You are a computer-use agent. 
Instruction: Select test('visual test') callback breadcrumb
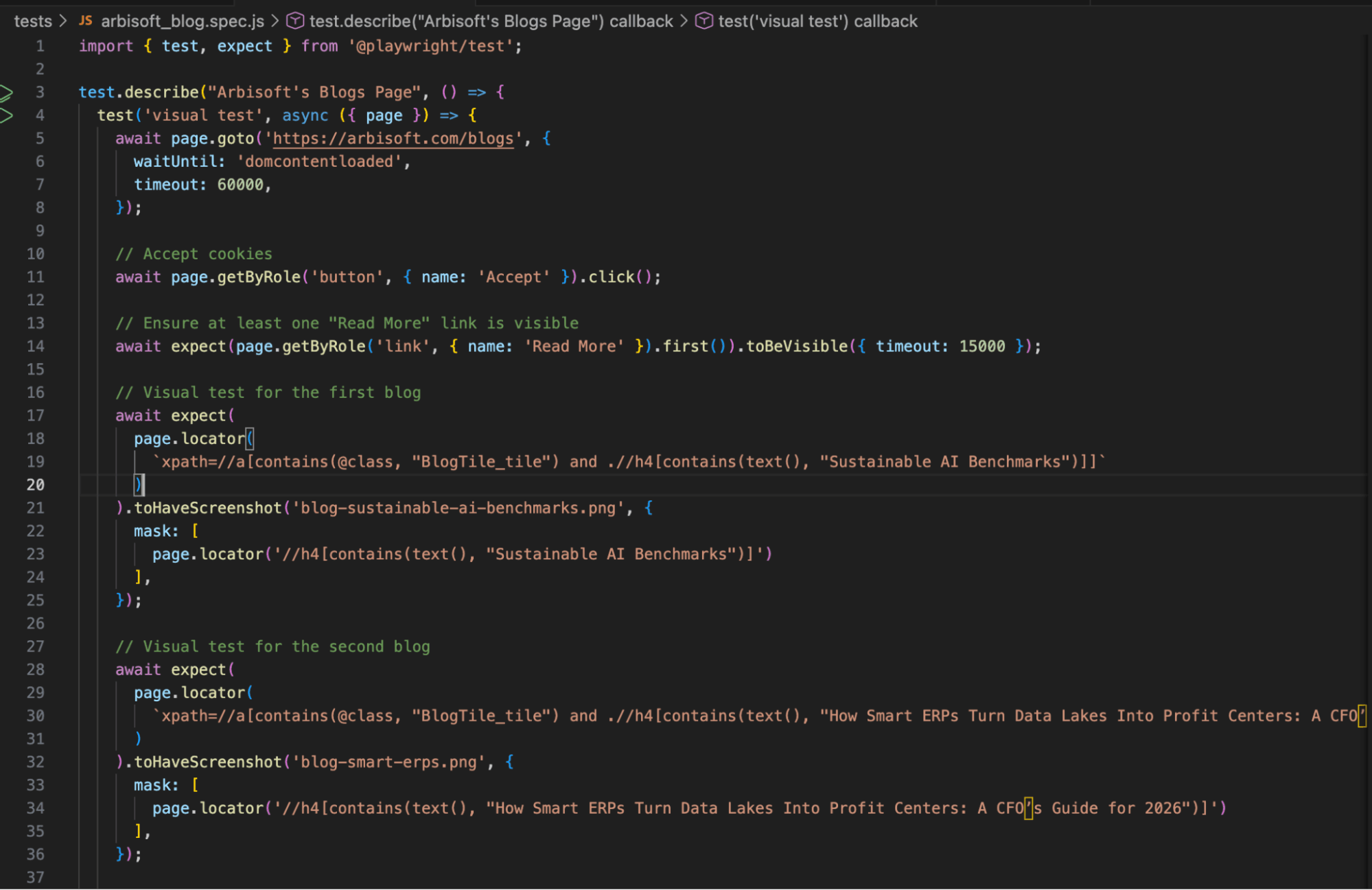817,21
